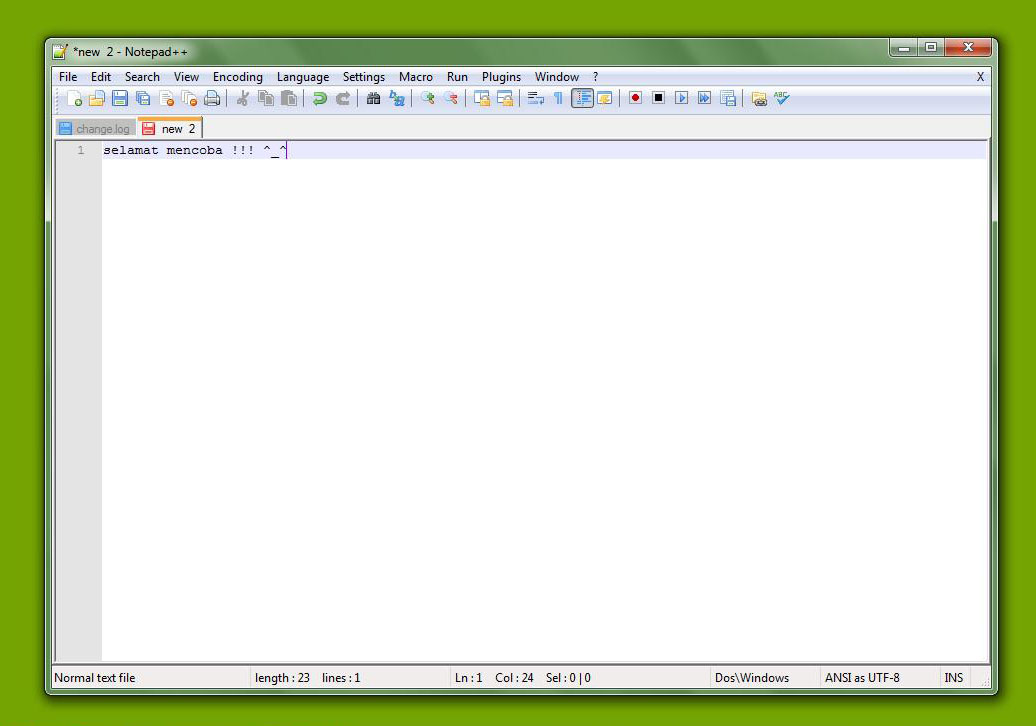
Task: Click 'Normal text file' in status bar
Action: click(x=94, y=677)
